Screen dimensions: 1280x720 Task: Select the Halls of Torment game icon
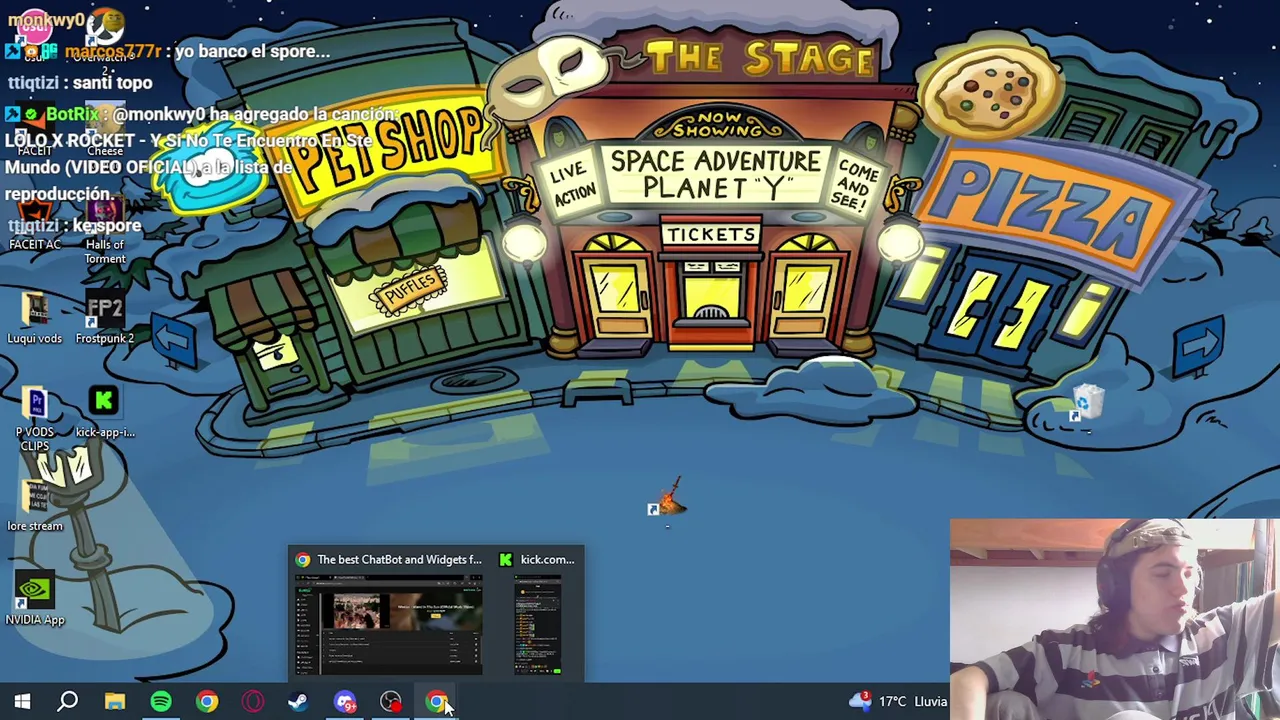[x=104, y=230]
